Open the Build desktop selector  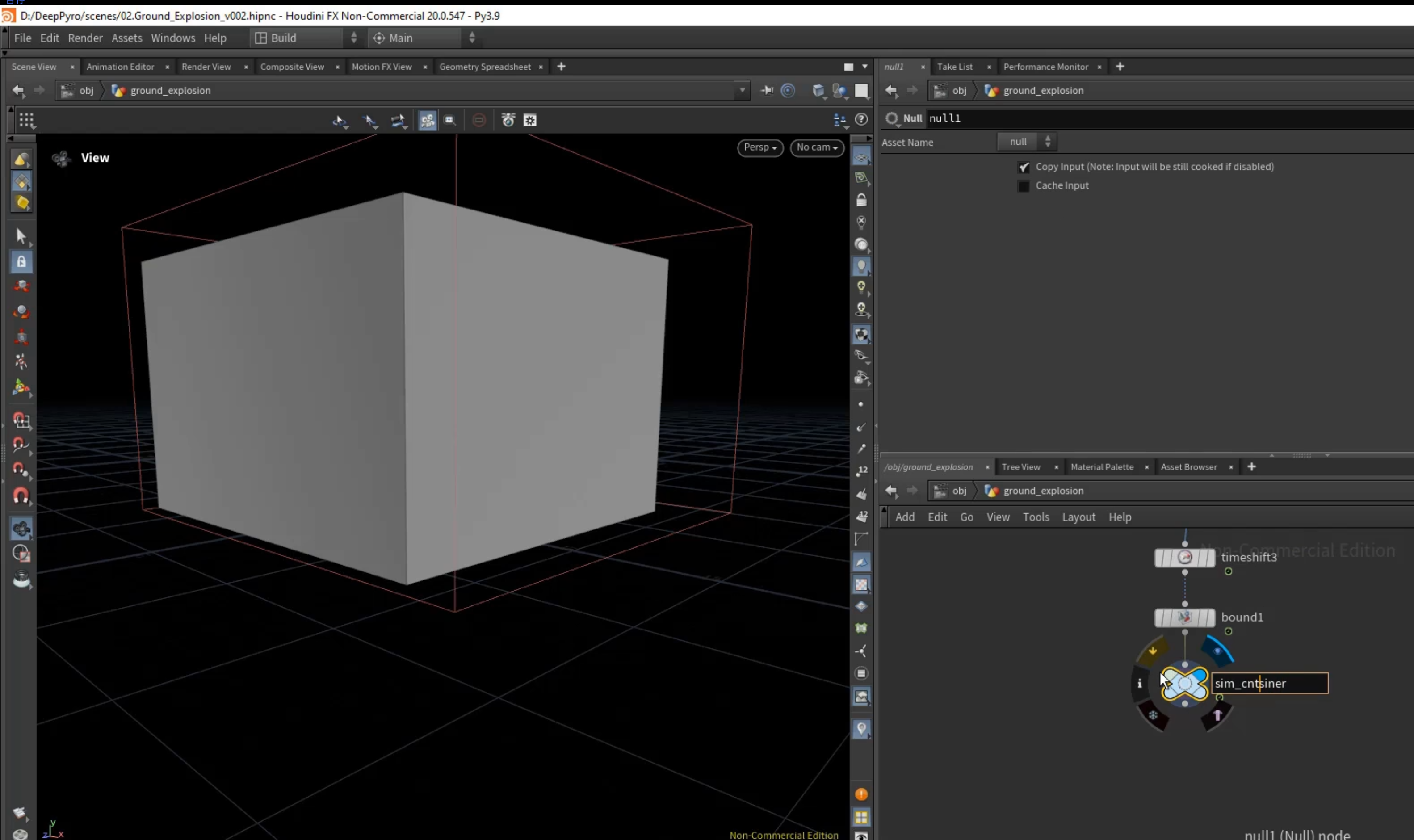306,38
